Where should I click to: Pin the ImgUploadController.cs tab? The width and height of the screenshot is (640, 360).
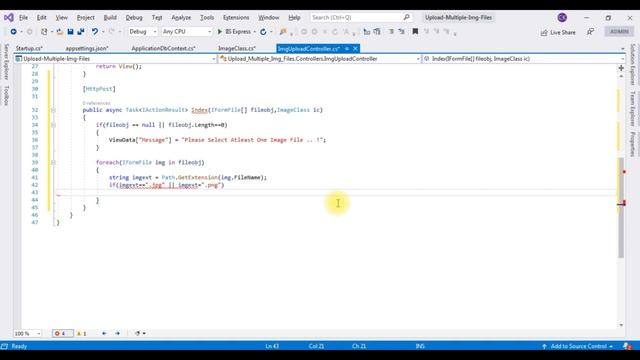pos(347,49)
